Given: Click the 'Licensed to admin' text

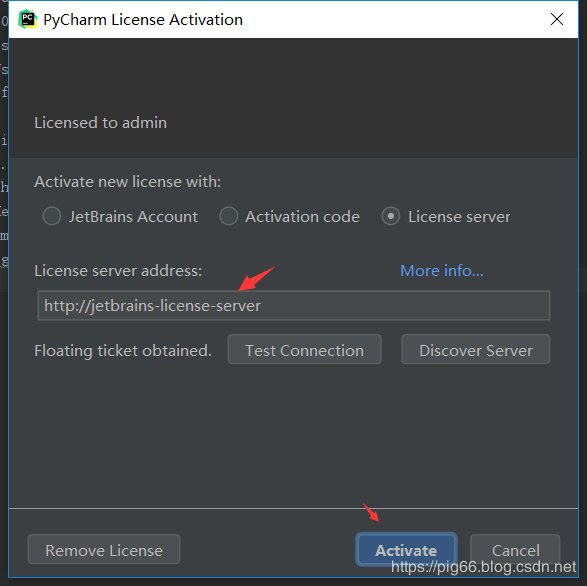Looking at the screenshot, I should (100, 123).
